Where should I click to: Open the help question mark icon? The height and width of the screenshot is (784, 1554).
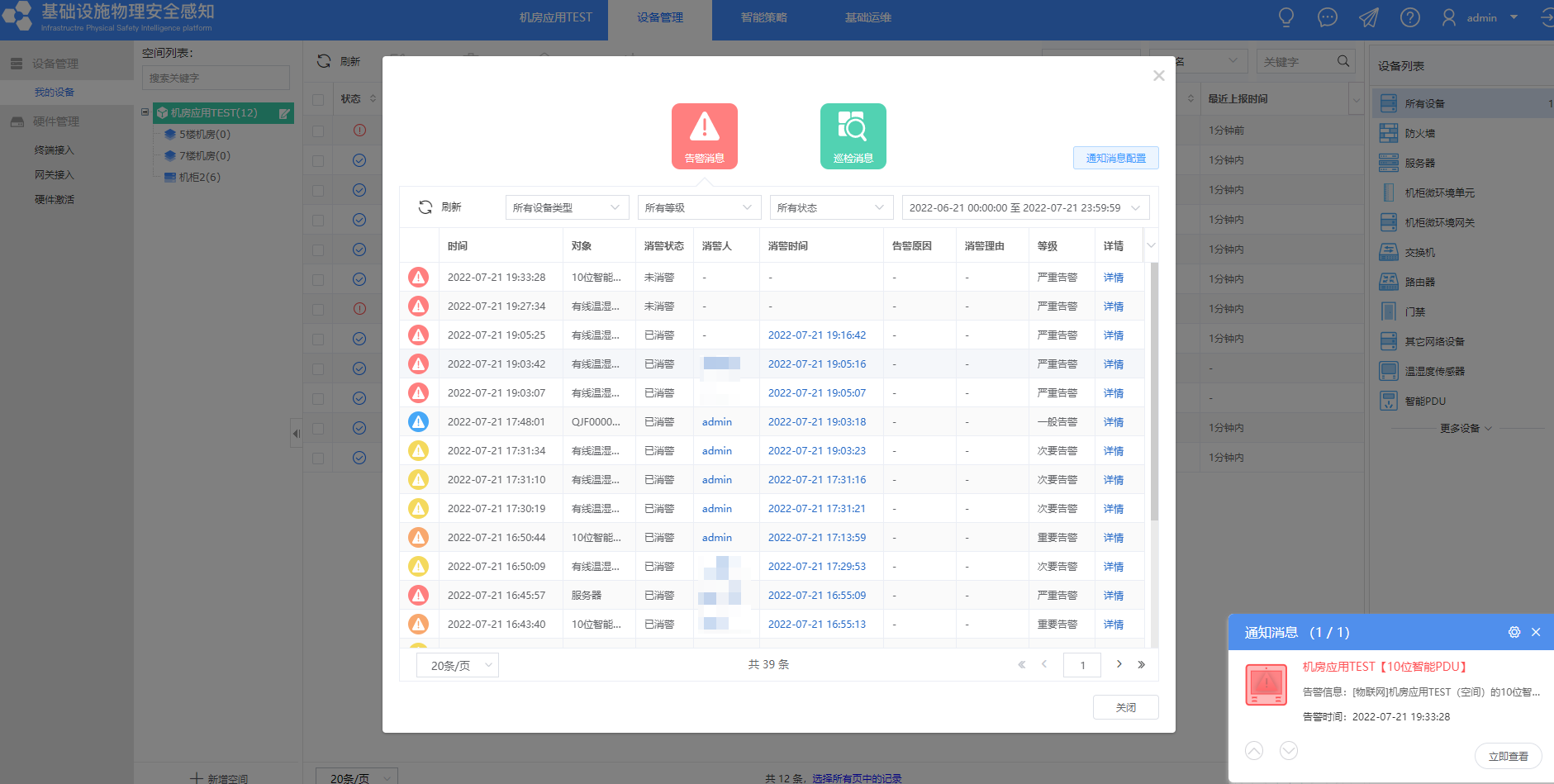1410,17
